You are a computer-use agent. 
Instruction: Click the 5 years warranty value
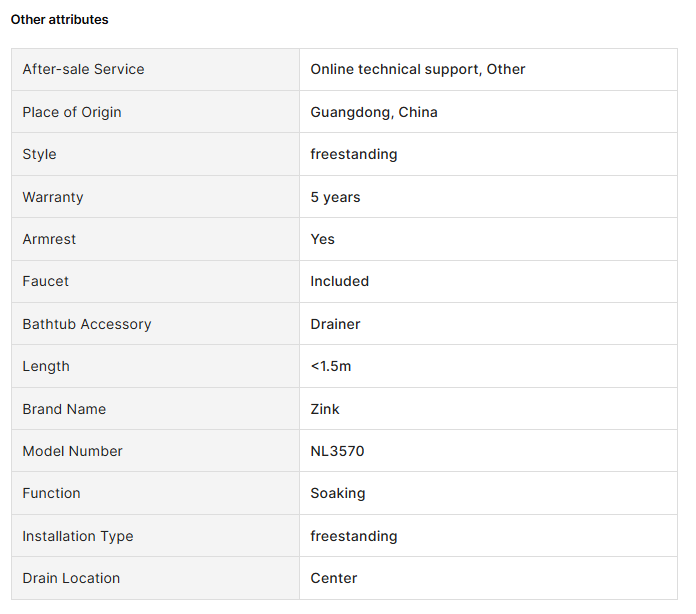click(335, 197)
